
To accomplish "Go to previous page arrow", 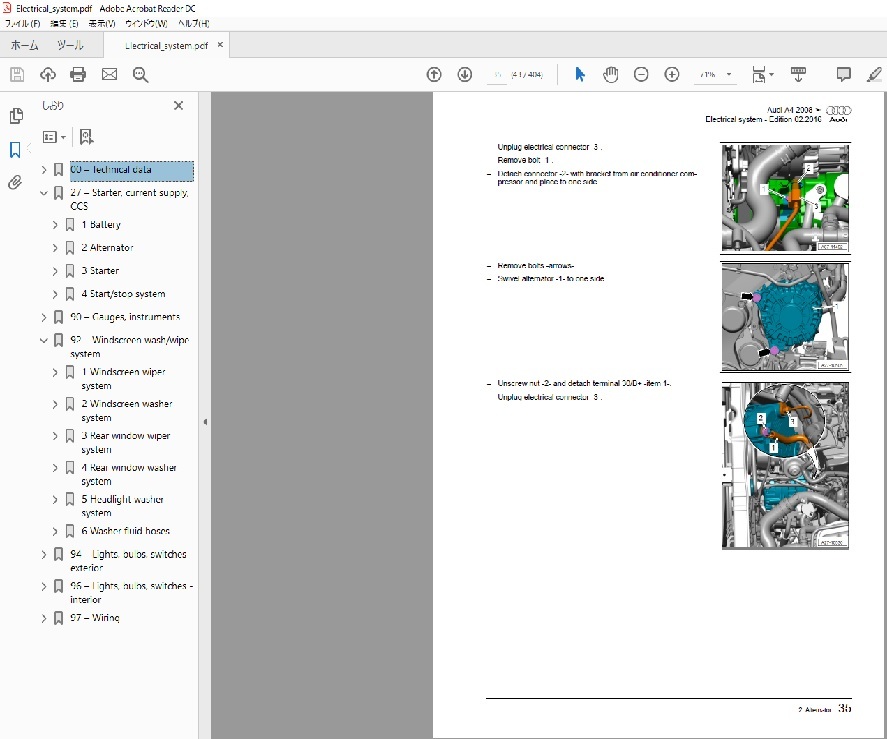I will [x=434, y=74].
